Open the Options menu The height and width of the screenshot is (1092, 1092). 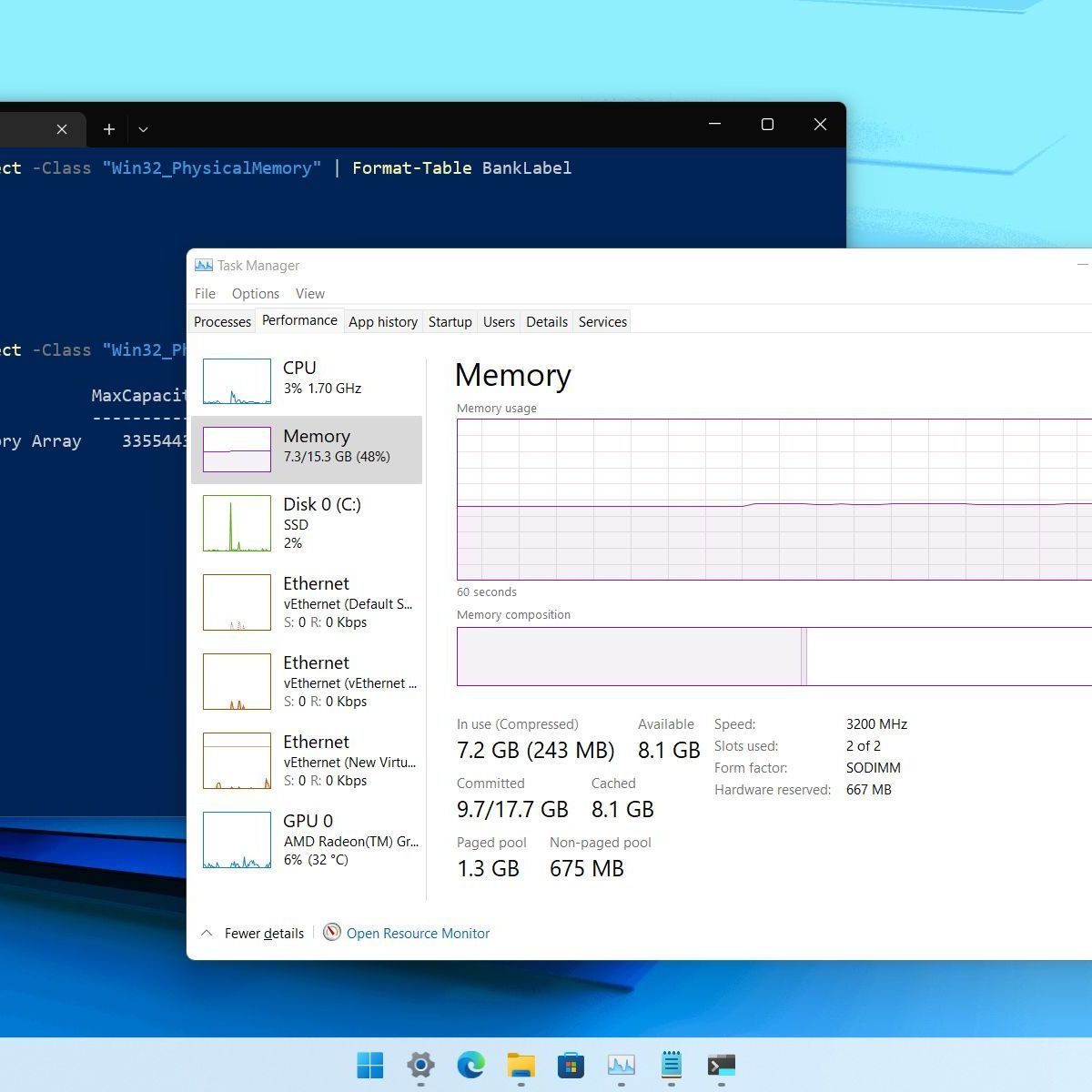pyautogui.click(x=255, y=294)
